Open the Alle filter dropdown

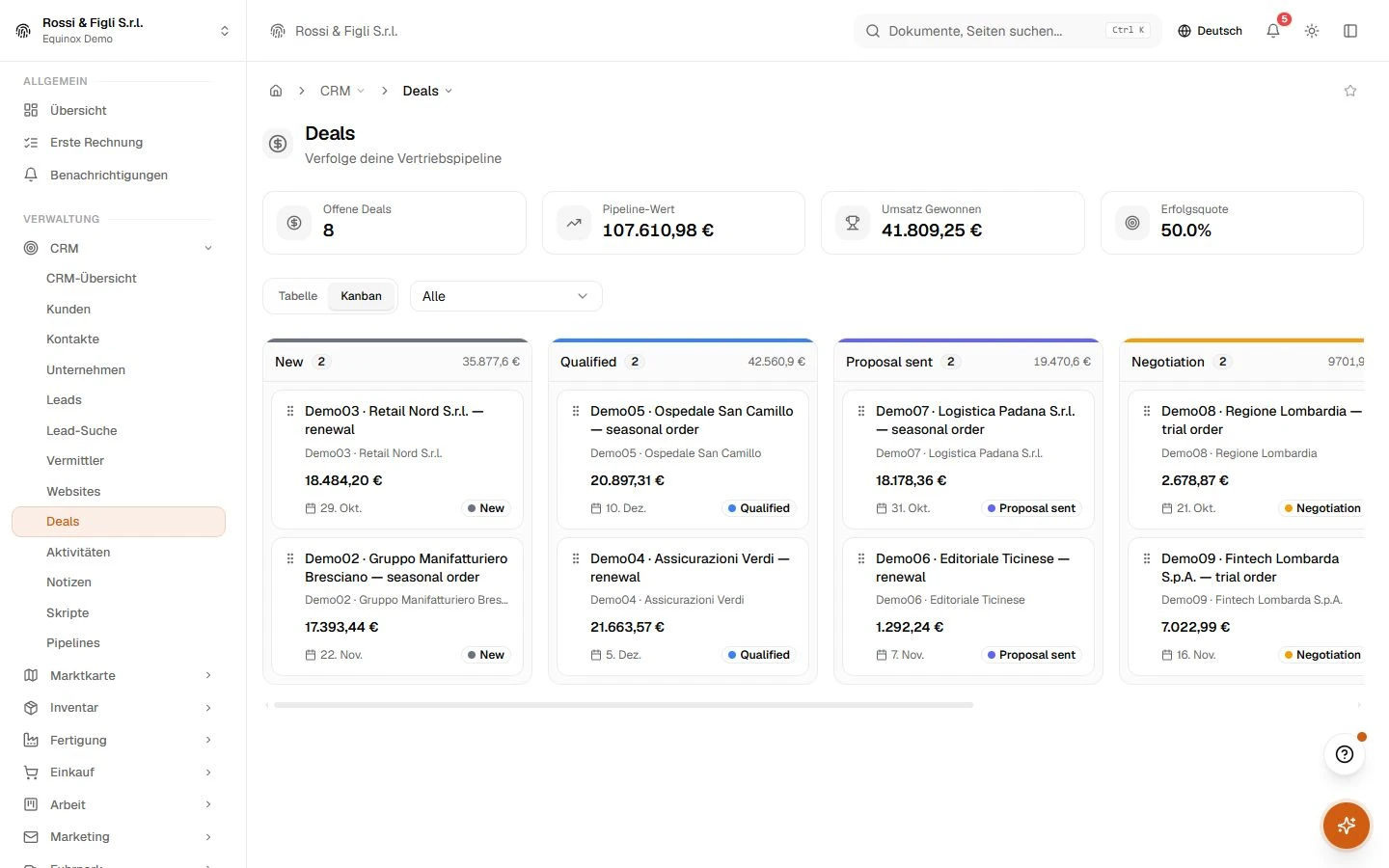pyautogui.click(x=506, y=296)
